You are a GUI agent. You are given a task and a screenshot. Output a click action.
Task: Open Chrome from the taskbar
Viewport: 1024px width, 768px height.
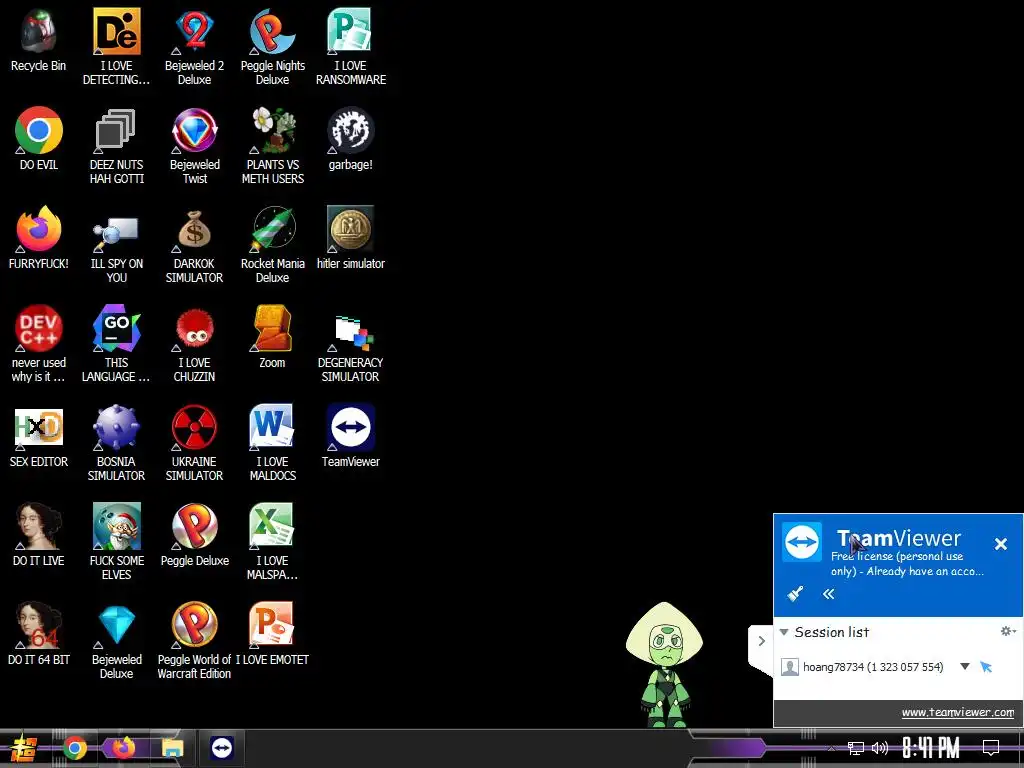click(75, 748)
